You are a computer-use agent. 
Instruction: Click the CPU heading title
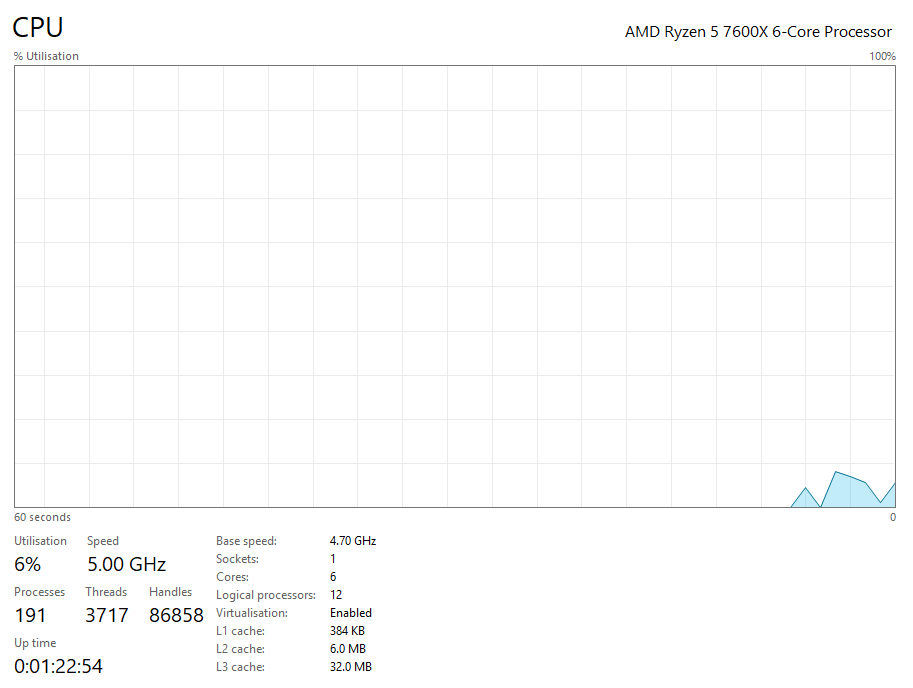point(38,28)
